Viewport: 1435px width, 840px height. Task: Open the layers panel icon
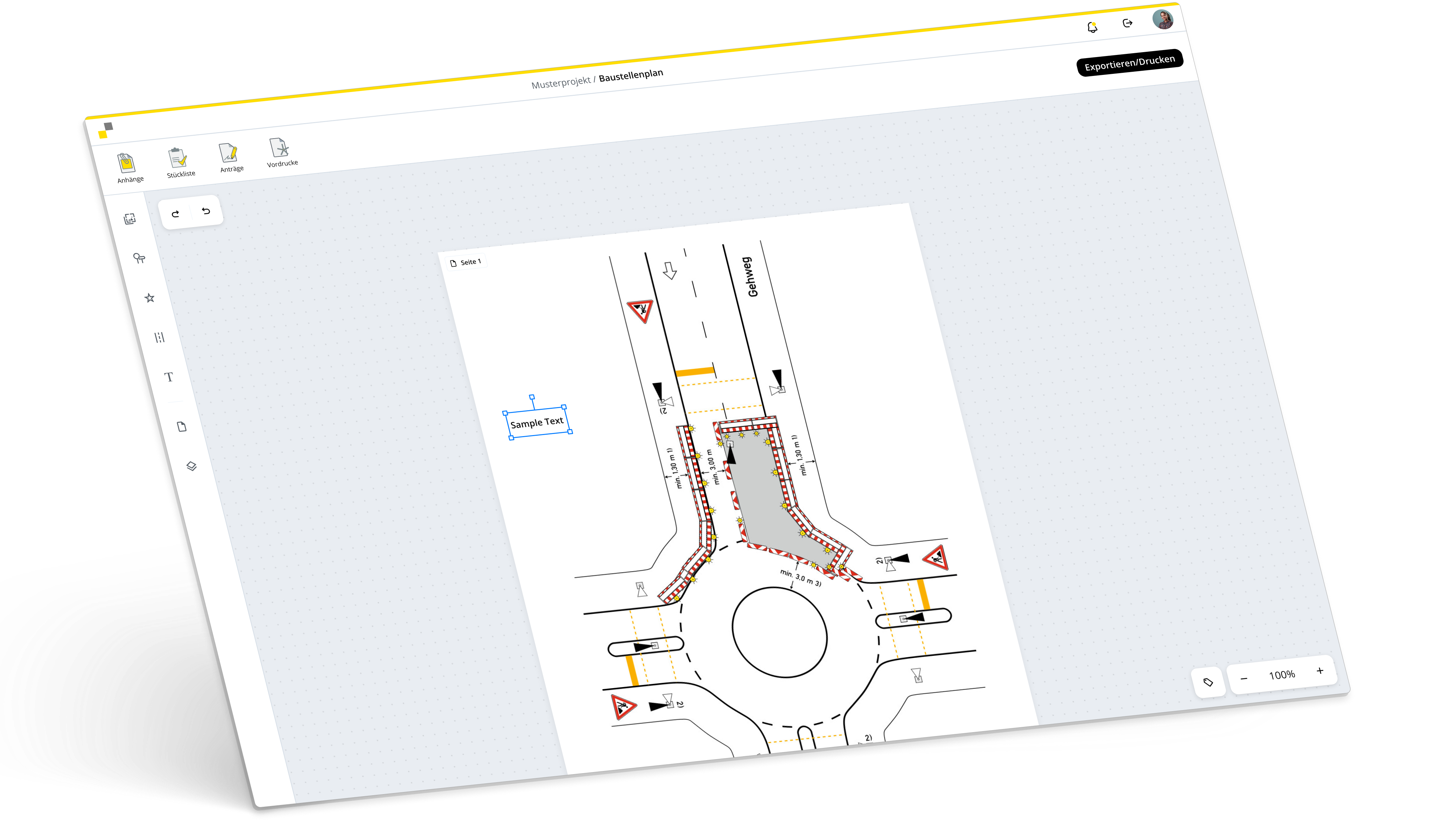[x=191, y=467]
